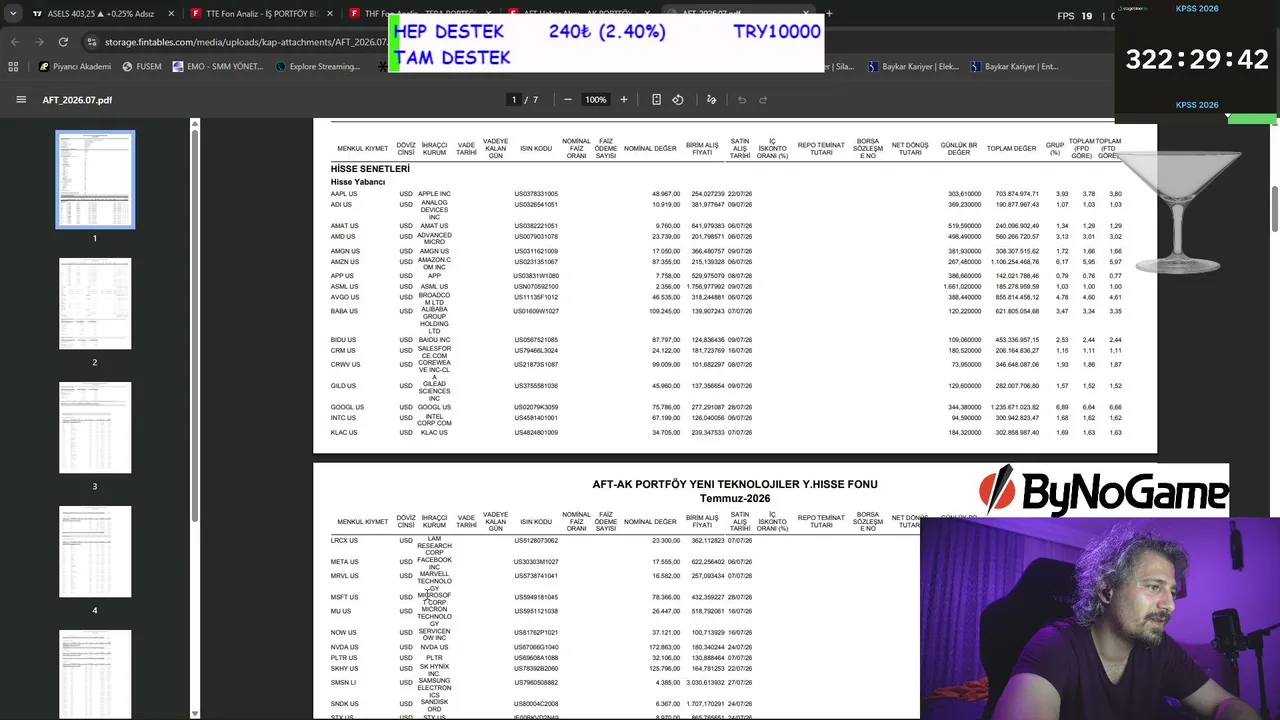Select page 5 thumbnail
This screenshot has width=1280, height=720.
point(95,674)
